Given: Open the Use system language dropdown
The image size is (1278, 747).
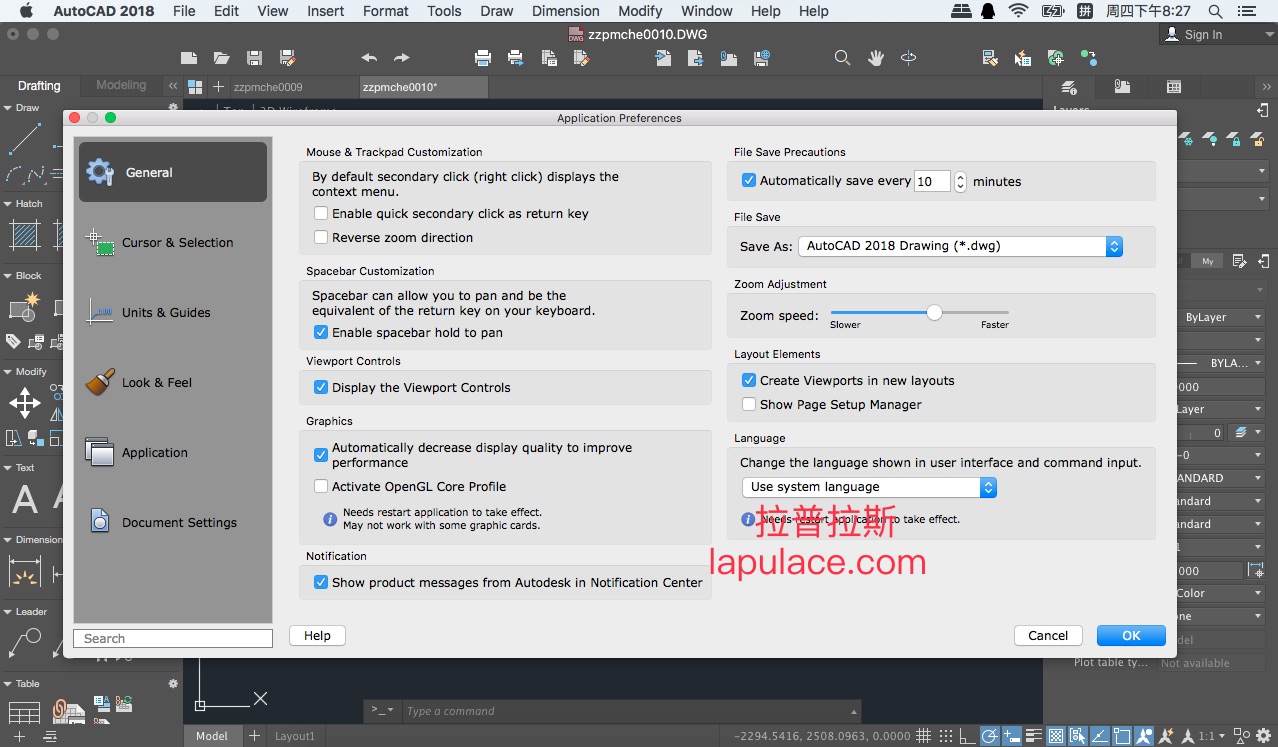Looking at the screenshot, I should click(x=869, y=487).
